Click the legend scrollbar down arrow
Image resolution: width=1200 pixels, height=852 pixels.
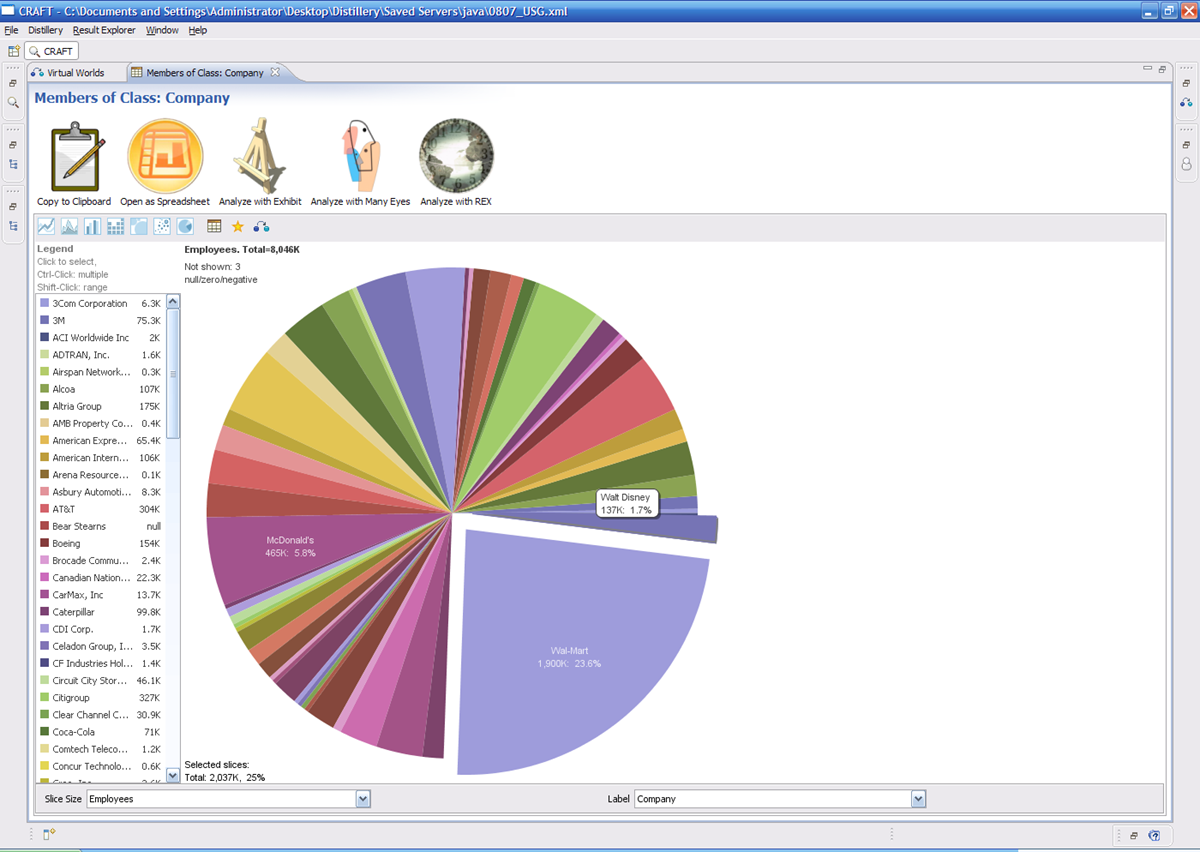tap(173, 775)
